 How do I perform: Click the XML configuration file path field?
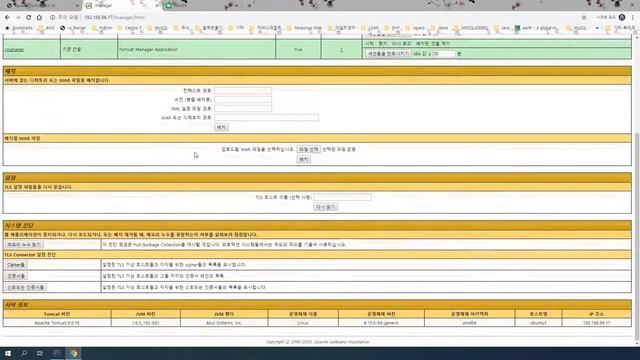click(243, 109)
